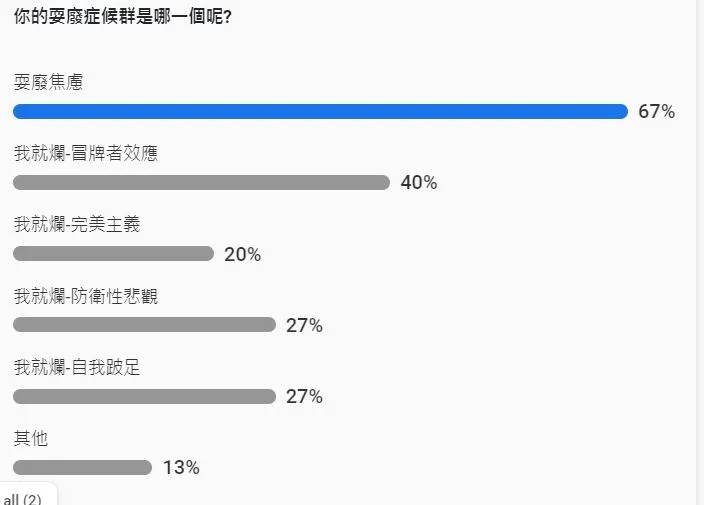Click the 27% next to 防衛性悲觀 bar
Viewport: 704px width, 505px height.
tap(304, 326)
